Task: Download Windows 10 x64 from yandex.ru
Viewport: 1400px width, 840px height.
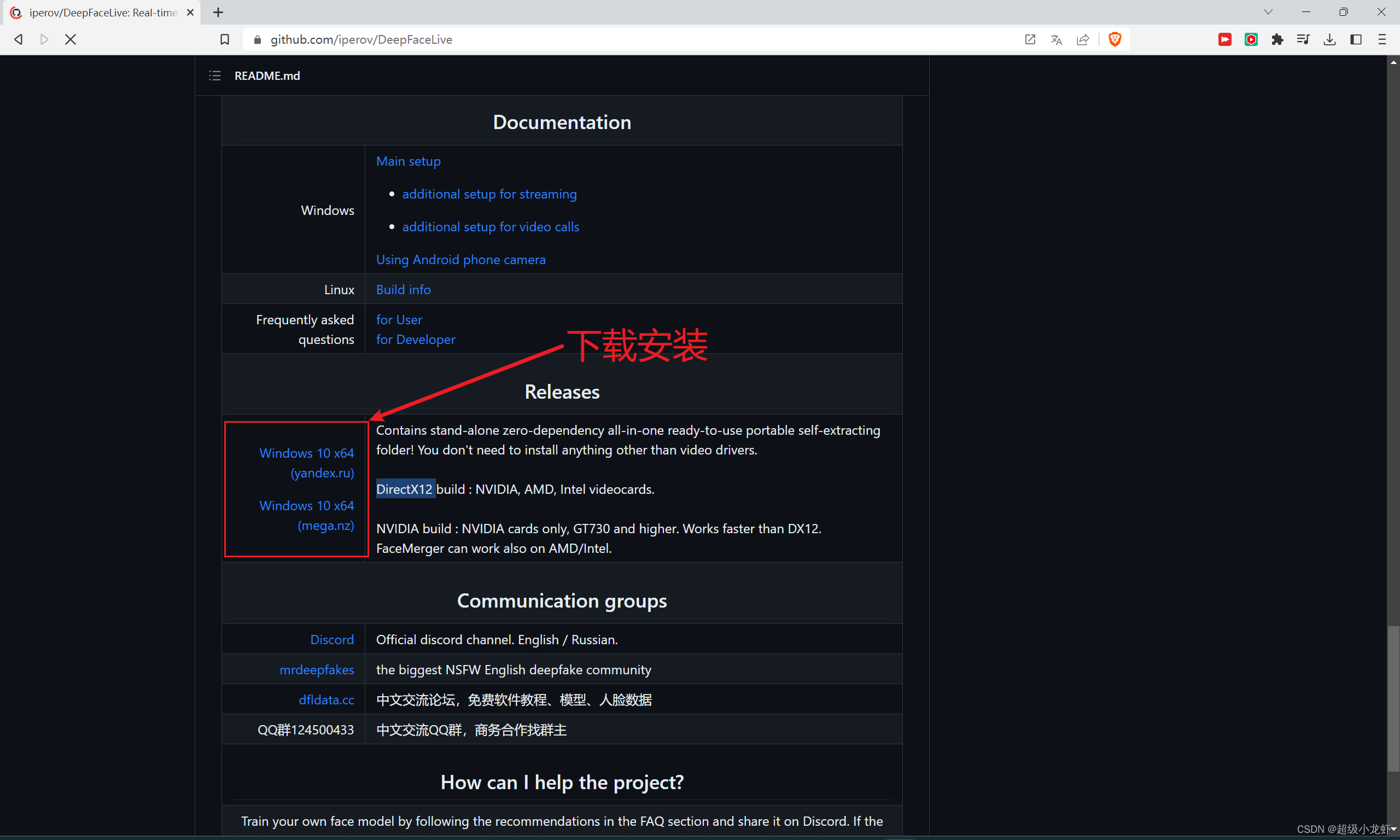Action: 307,463
